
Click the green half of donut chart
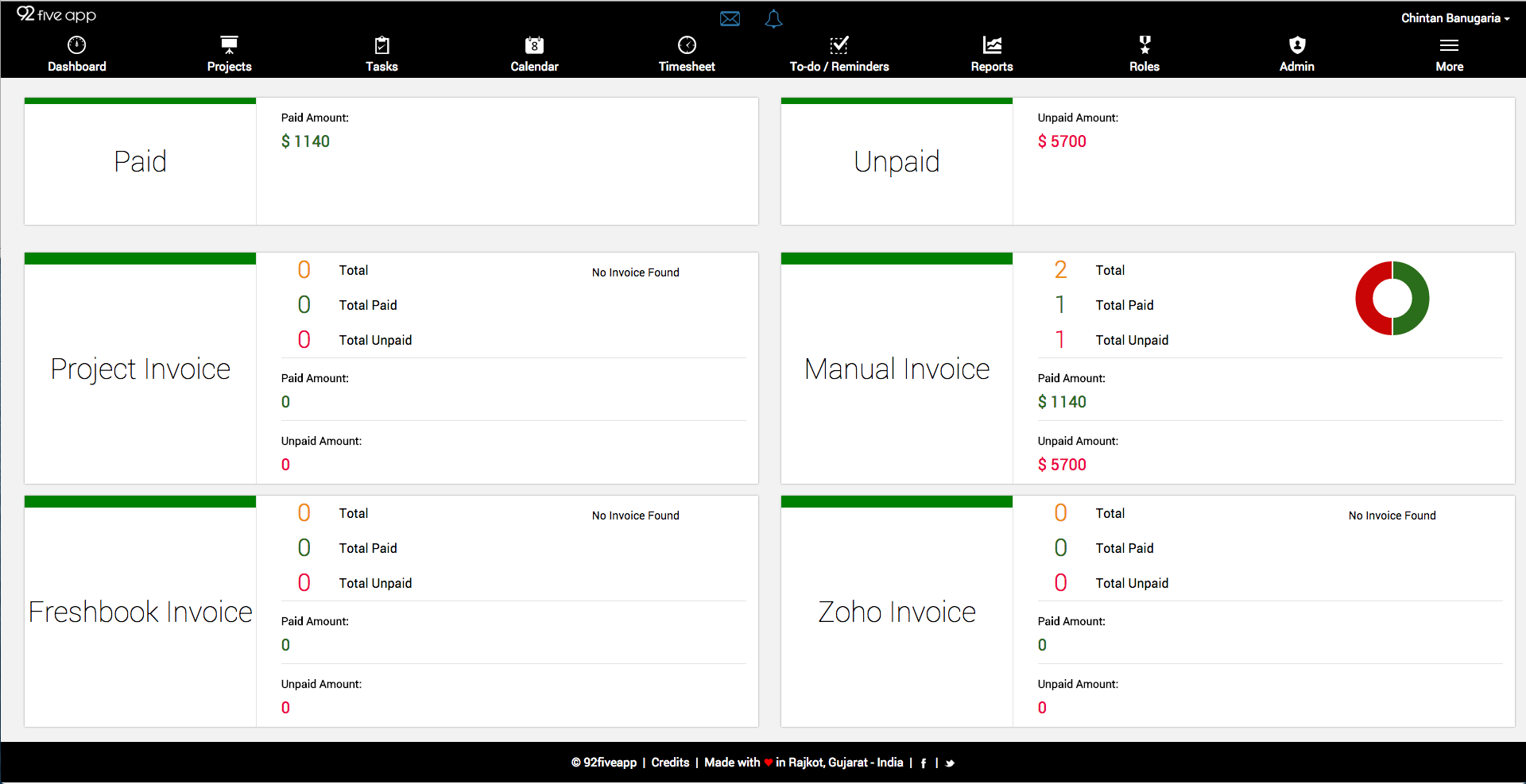(x=1419, y=299)
